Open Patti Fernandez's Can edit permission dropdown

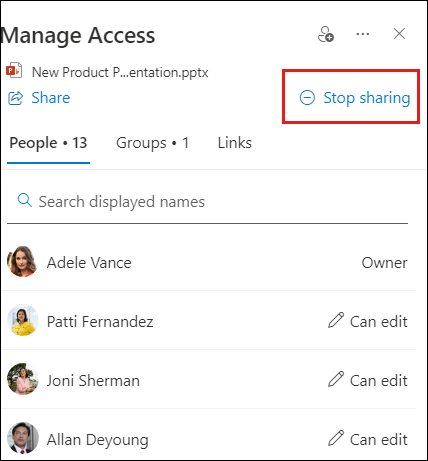[368, 321]
